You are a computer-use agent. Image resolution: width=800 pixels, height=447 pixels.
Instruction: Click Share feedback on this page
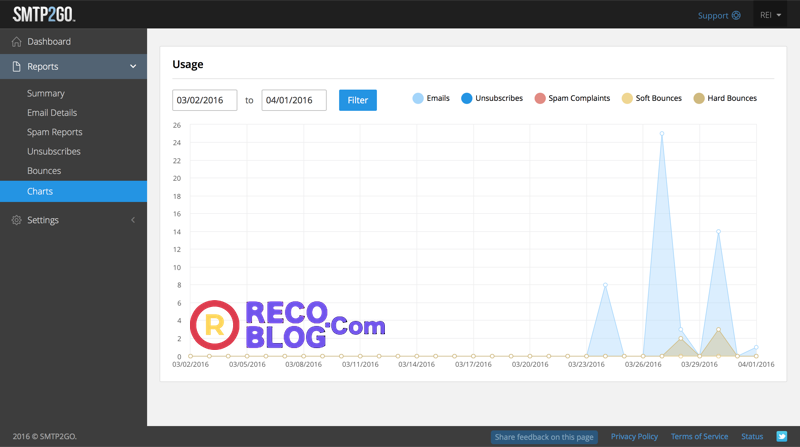[x=544, y=437]
